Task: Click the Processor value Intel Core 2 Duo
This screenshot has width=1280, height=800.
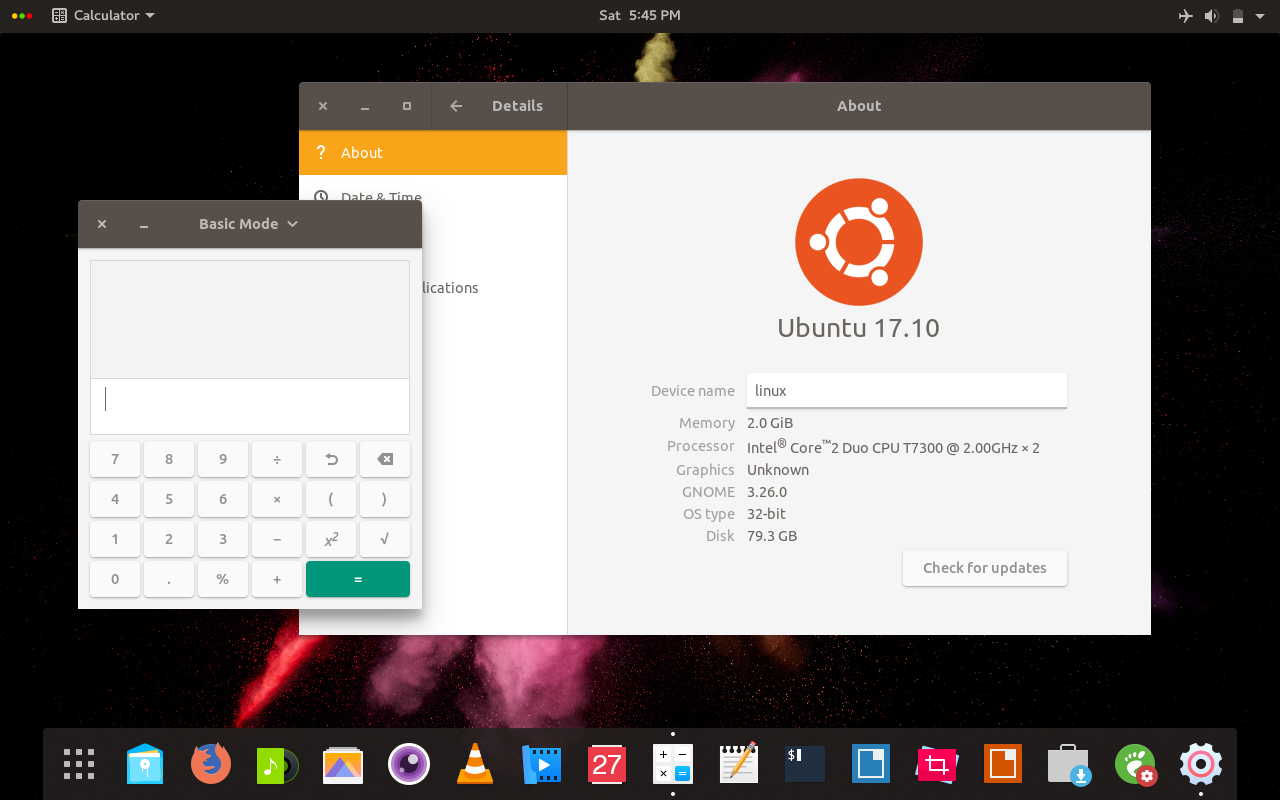Action: (893, 447)
